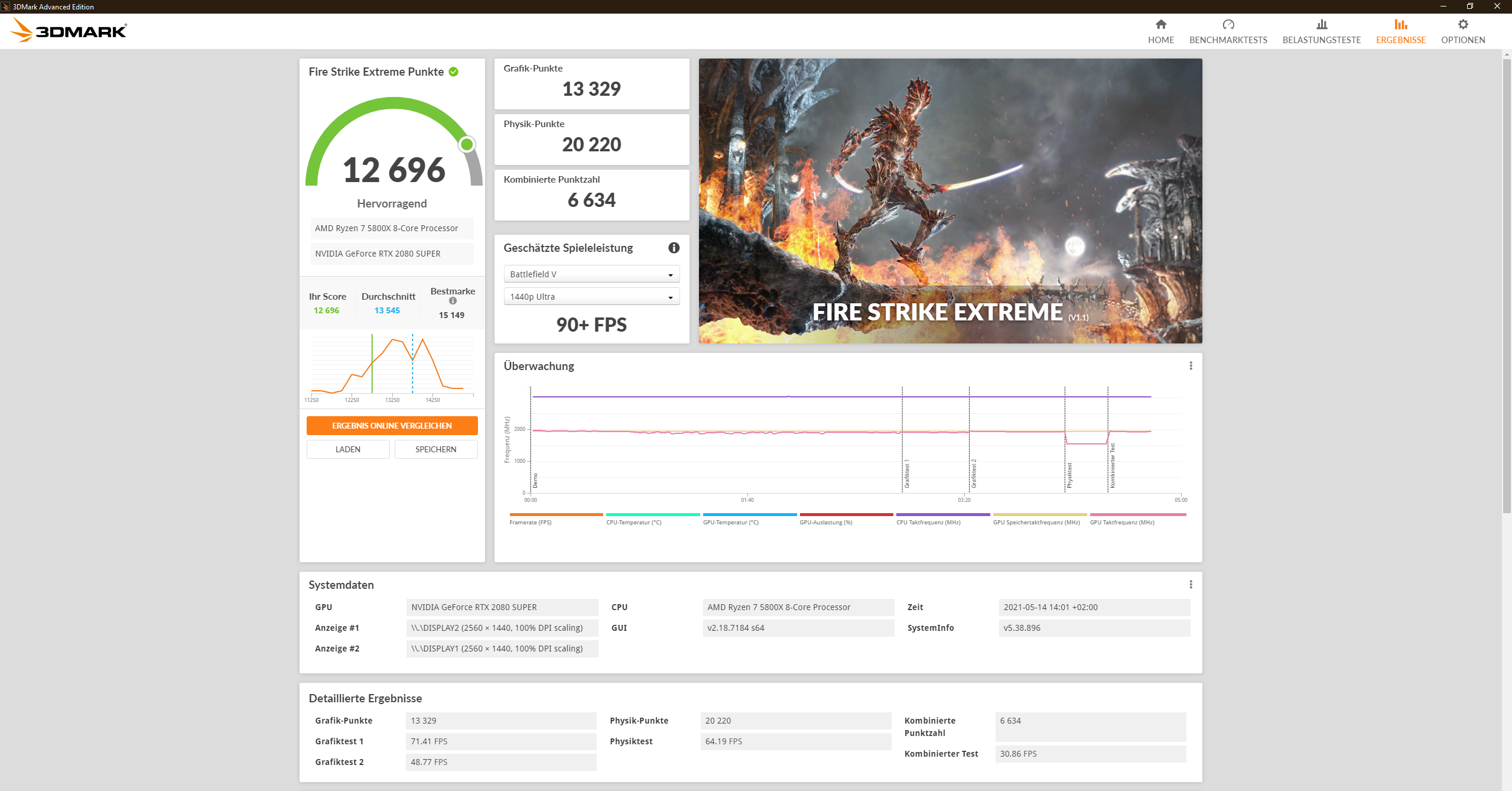Image resolution: width=1512 pixels, height=791 pixels.
Task: Click the Bestmarke info icon
Action: tap(453, 301)
